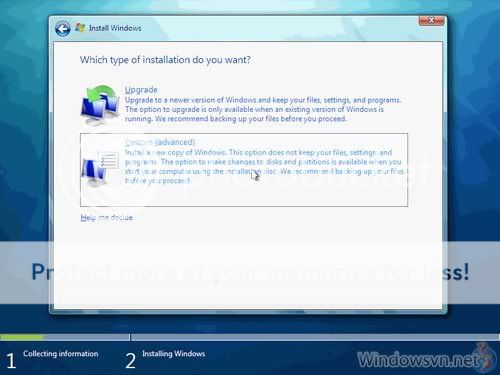Click the 'Collecting information' step label
Screen dimensions: 500x375
coord(61,354)
